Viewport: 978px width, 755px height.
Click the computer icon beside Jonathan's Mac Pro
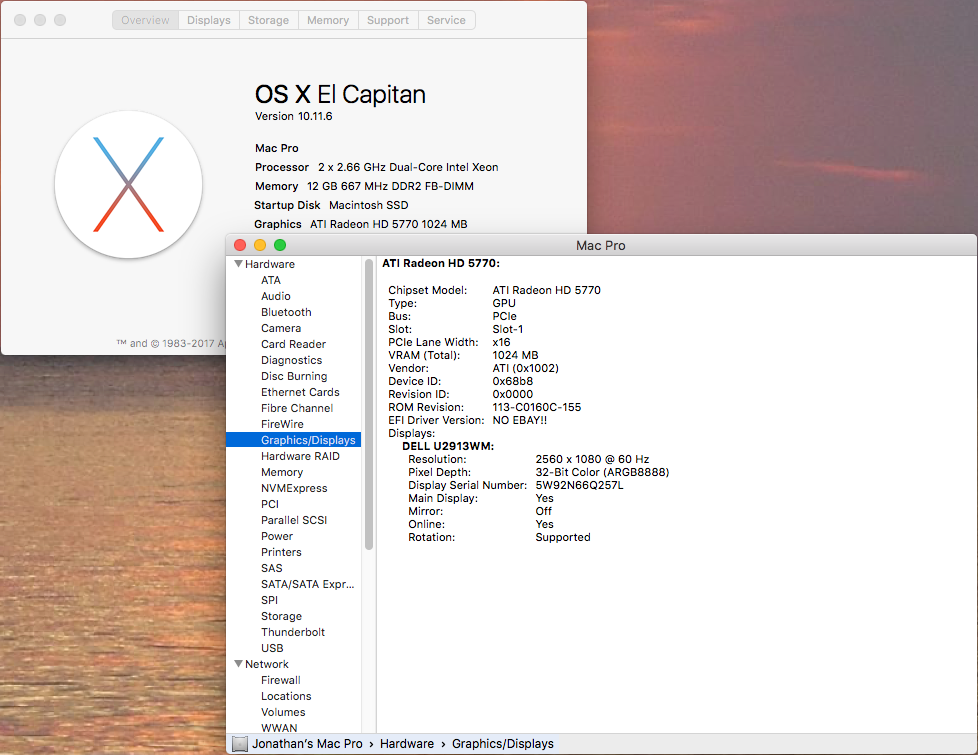(x=240, y=744)
